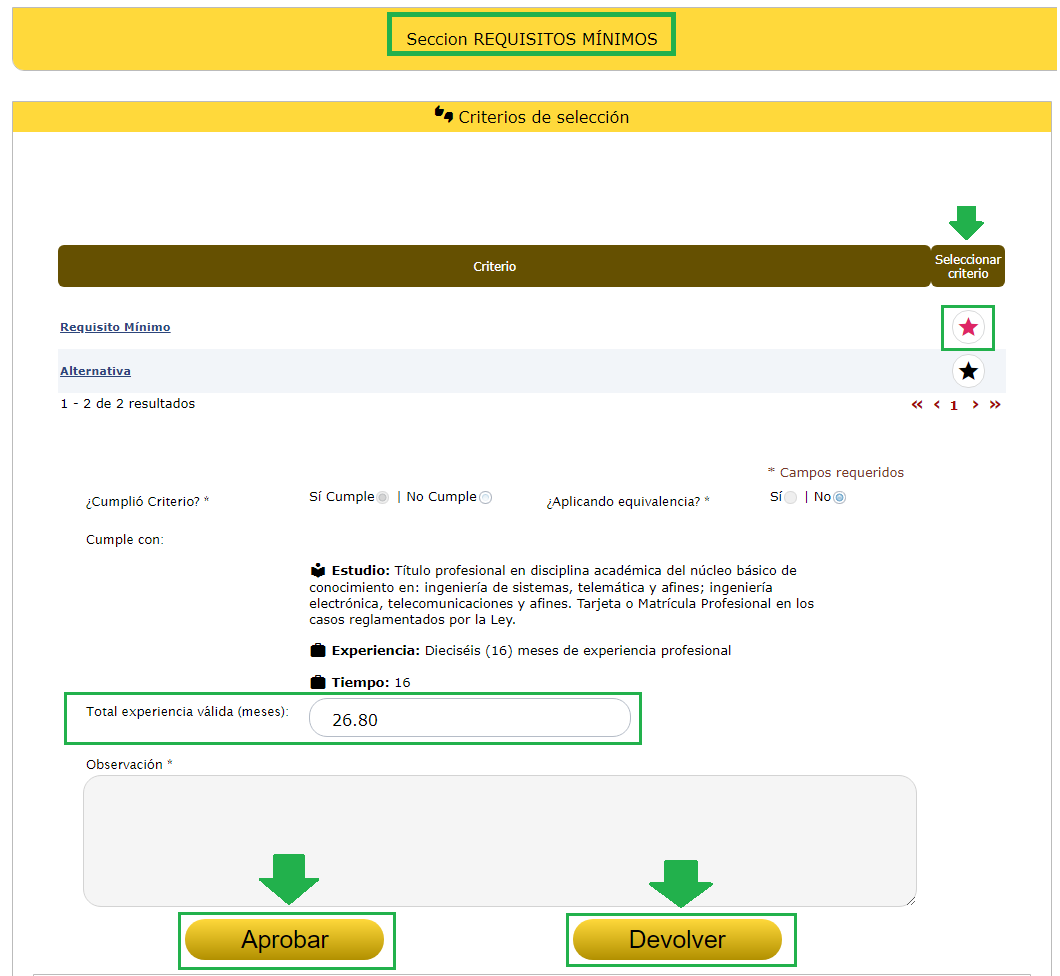This screenshot has width=1060, height=976.
Task: Go to next results page arrow
Action: 975,405
